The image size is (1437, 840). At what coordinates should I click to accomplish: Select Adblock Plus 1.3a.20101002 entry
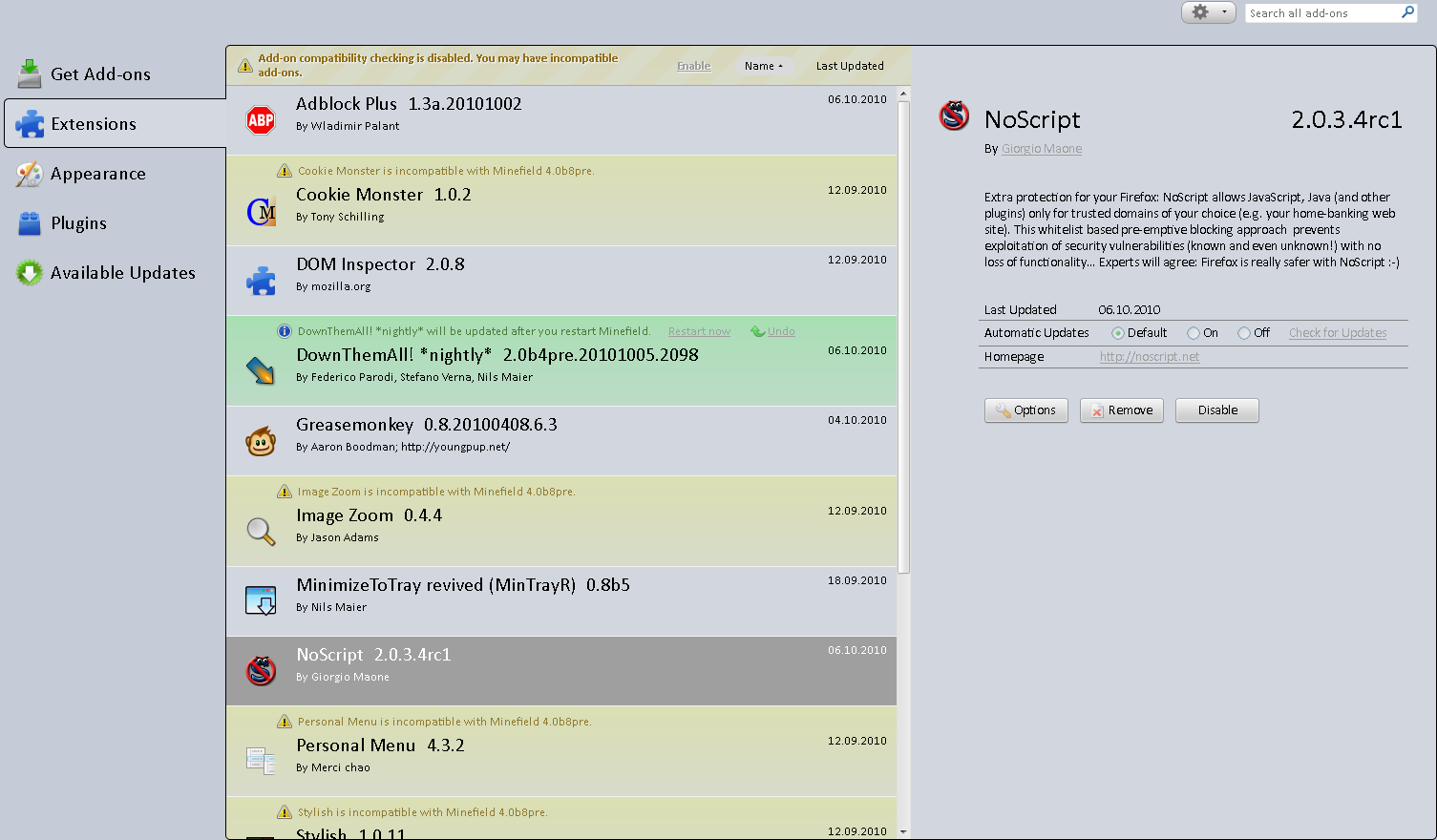click(561, 120)
